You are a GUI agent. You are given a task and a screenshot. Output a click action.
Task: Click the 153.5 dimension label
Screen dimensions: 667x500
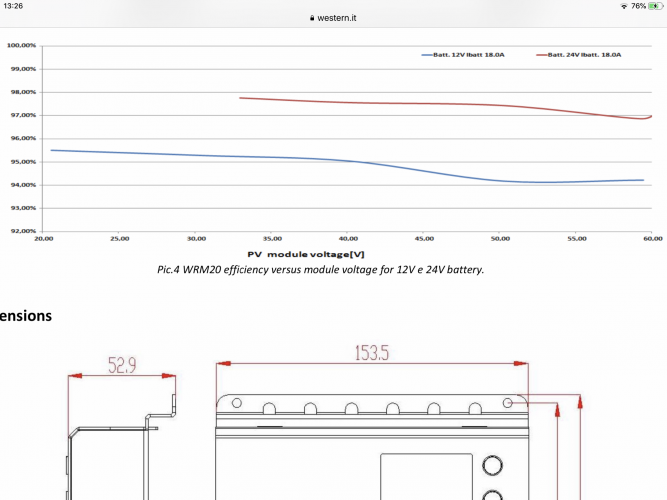click(x=368, y=352)
